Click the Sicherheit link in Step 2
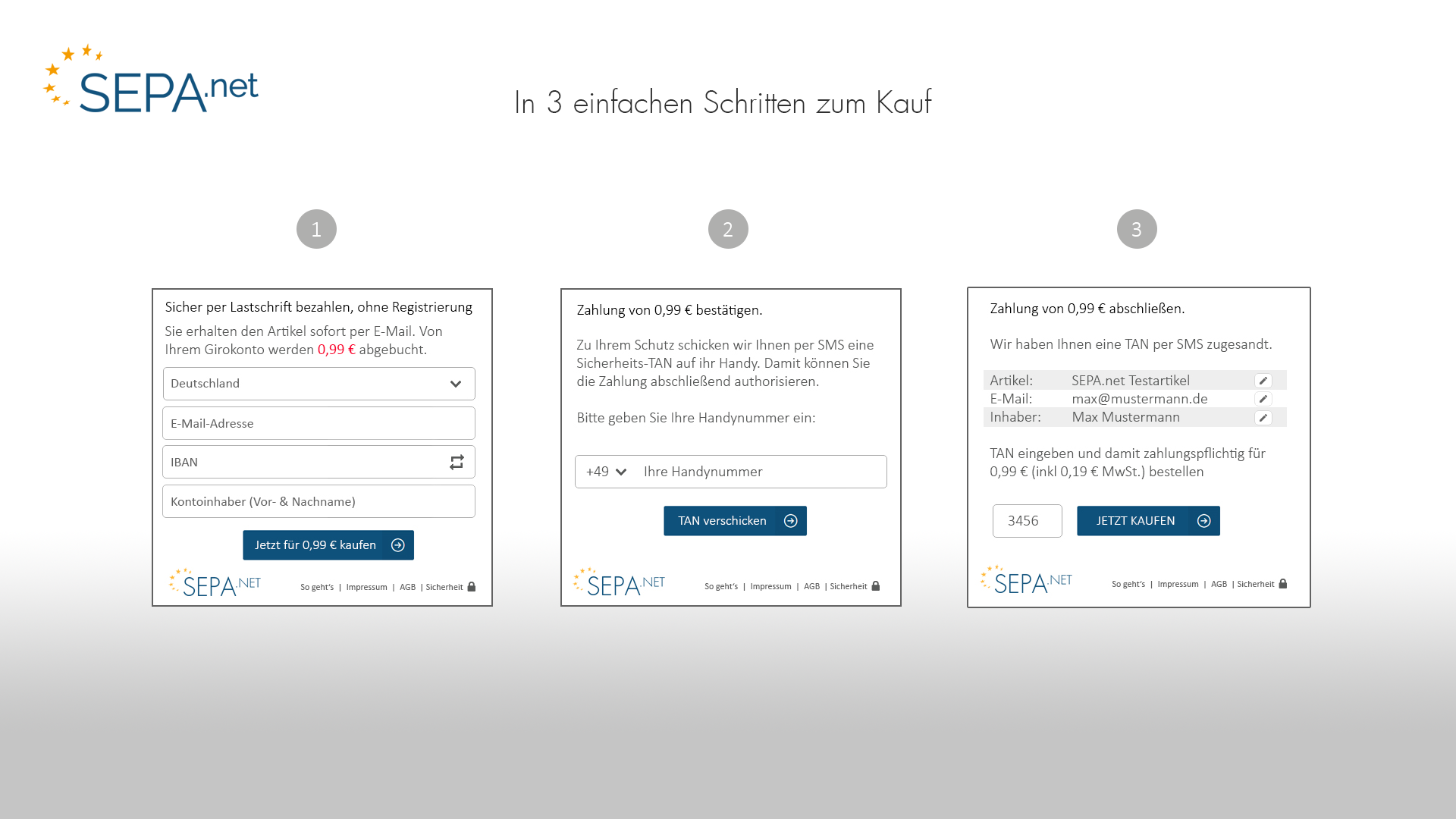This screenshot has width=1456, height=819. point(848,586)
